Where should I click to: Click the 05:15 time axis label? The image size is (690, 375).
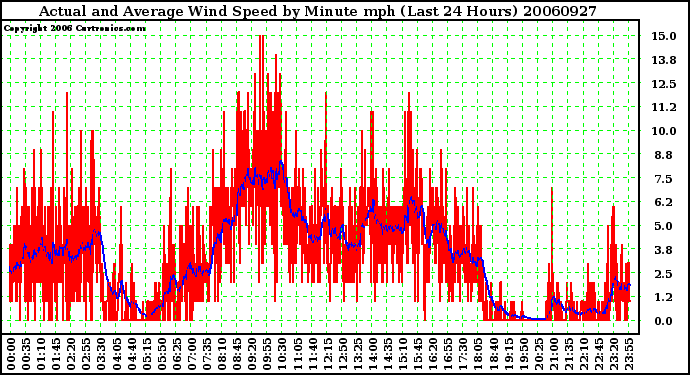147,354
